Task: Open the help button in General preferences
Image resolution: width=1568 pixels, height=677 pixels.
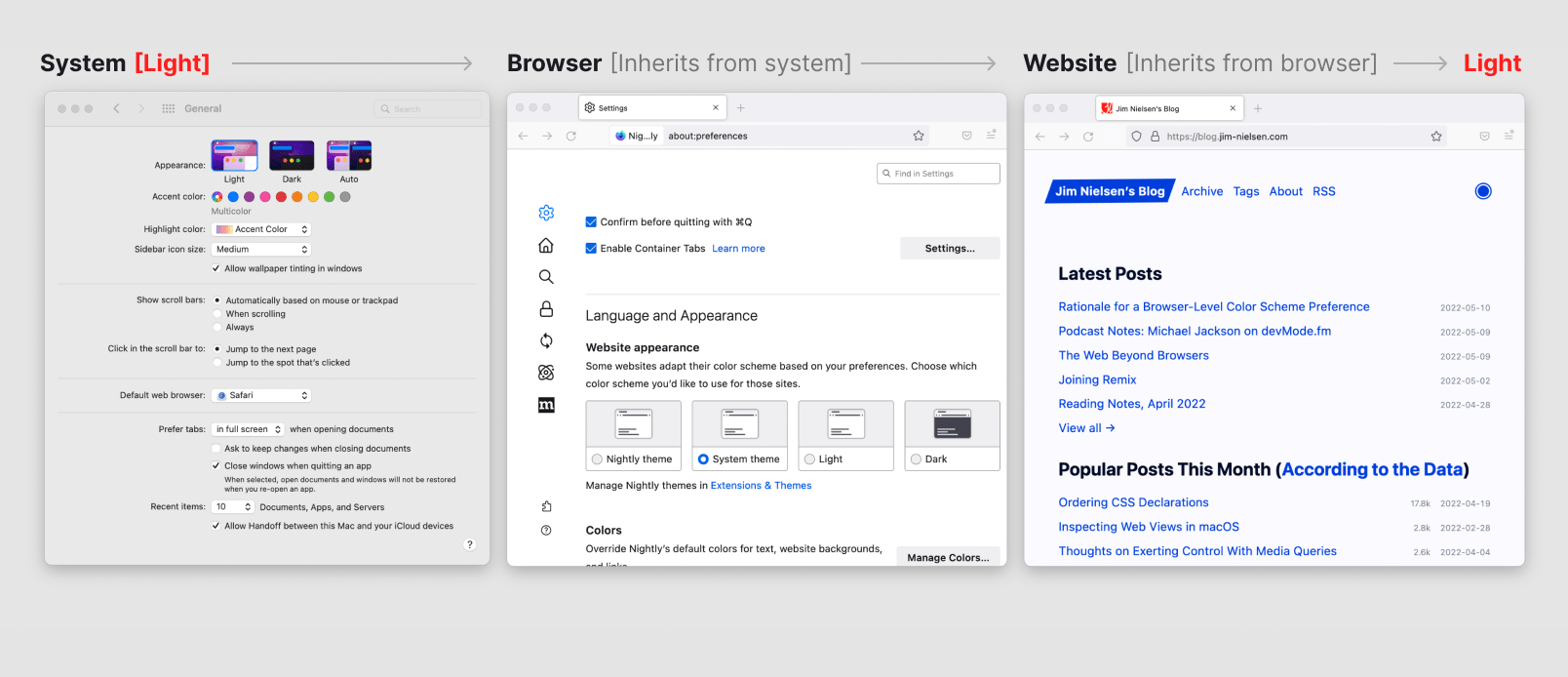Action: point(470,544)
